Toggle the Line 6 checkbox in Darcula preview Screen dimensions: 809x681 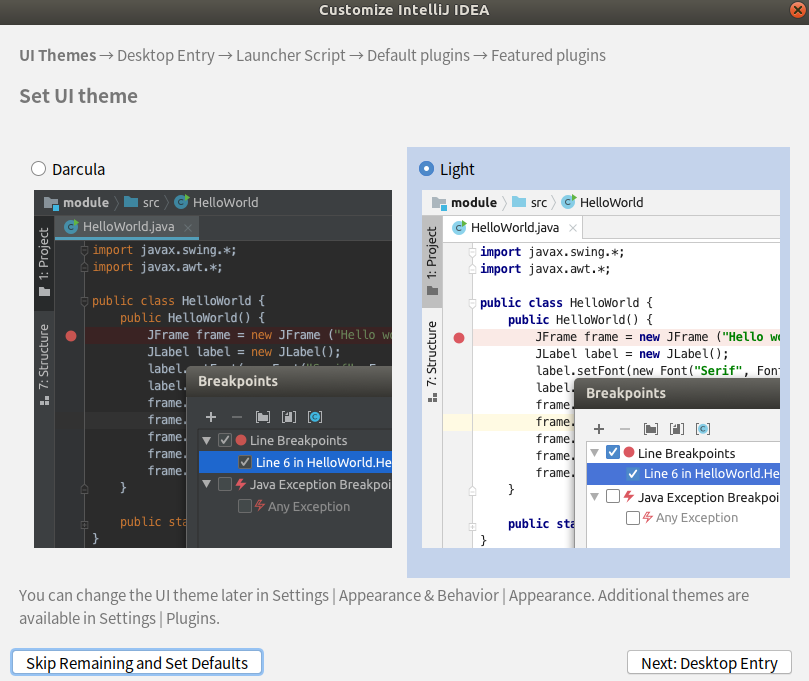pyautogui.click(x=245, y=462)
